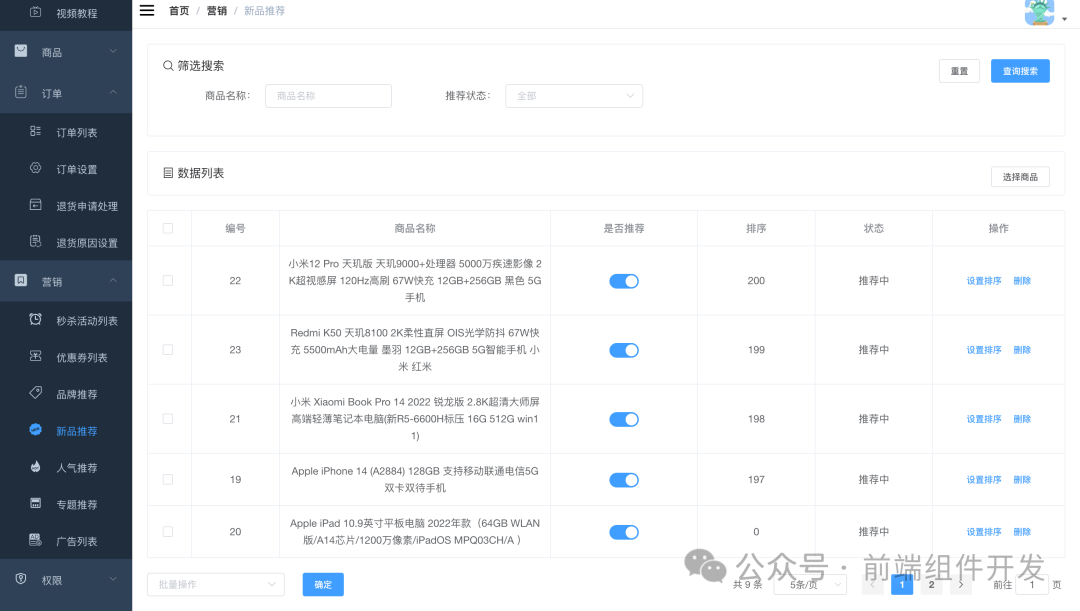Go to next page arrow
Screen dimensions: 1080x611
point(961,585)
